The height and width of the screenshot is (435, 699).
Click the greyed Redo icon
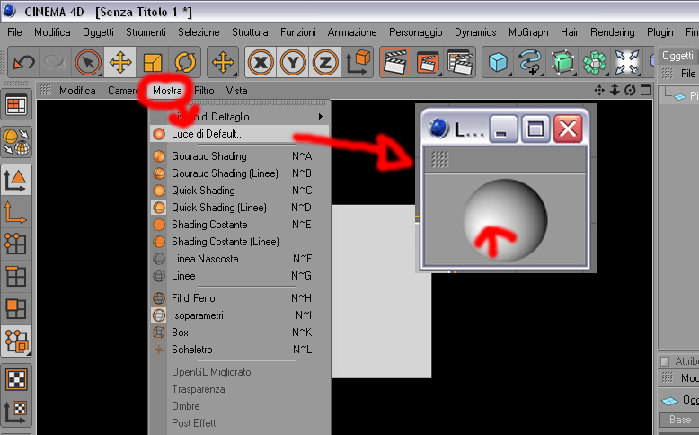pos(55,62)
